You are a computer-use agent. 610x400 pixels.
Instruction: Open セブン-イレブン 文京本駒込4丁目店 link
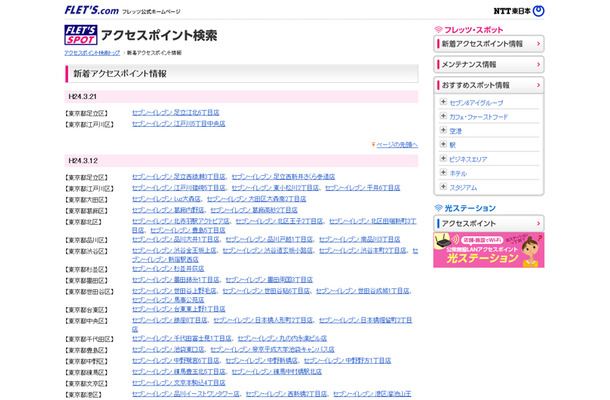(179, 383)
